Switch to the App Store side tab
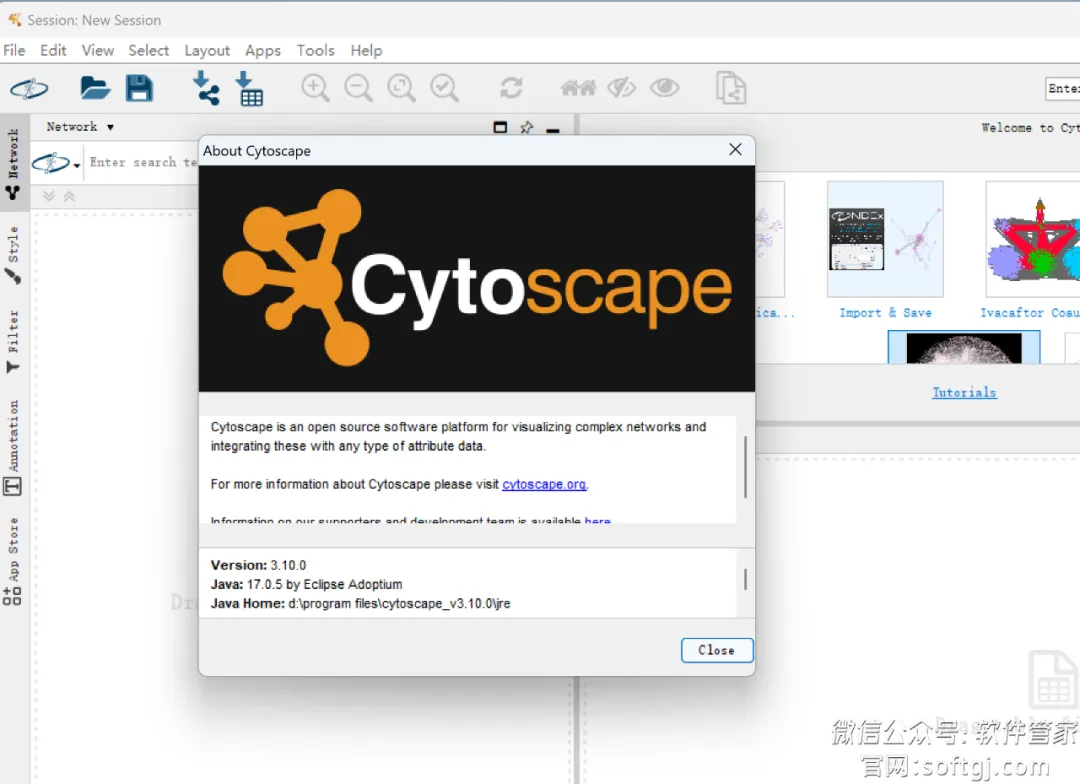1080x784 pixels. pyautogui.click(x=13, y=561)
